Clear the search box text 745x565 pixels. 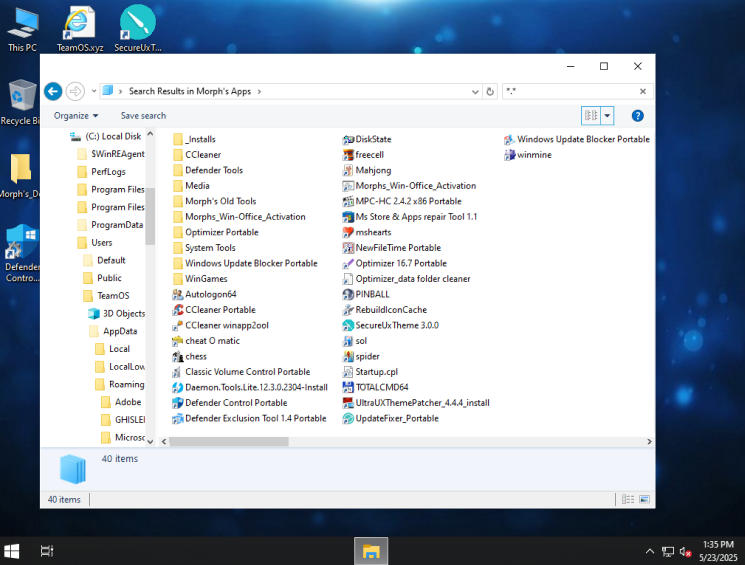643,91
